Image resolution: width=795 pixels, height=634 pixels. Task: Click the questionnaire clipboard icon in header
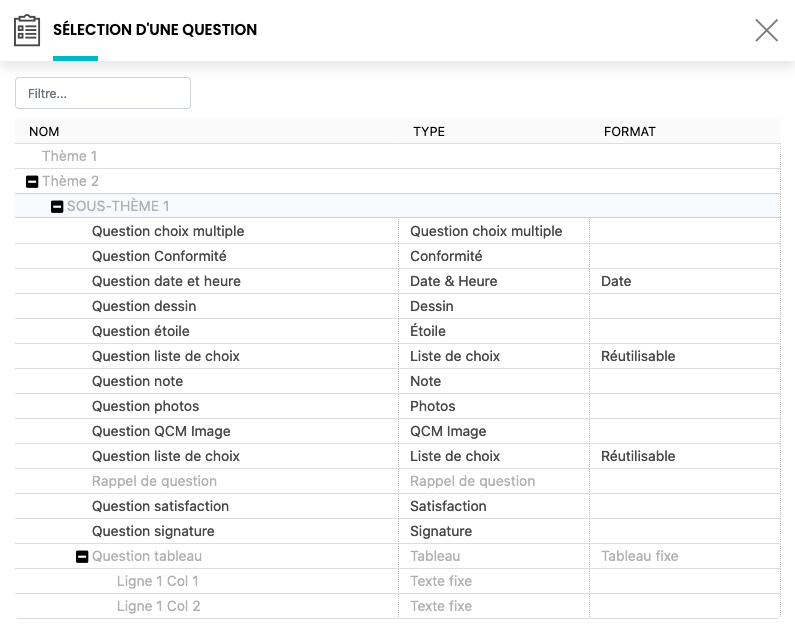pos(27,30)
